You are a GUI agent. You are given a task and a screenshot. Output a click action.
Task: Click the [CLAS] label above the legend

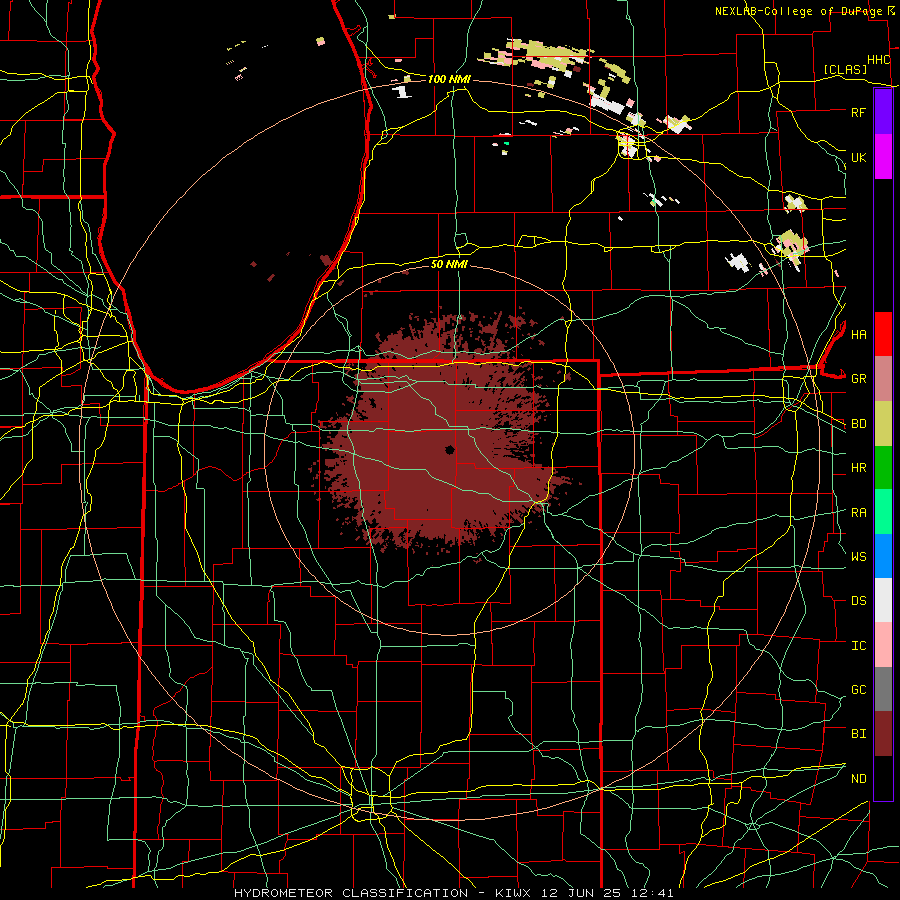(845, 69)
